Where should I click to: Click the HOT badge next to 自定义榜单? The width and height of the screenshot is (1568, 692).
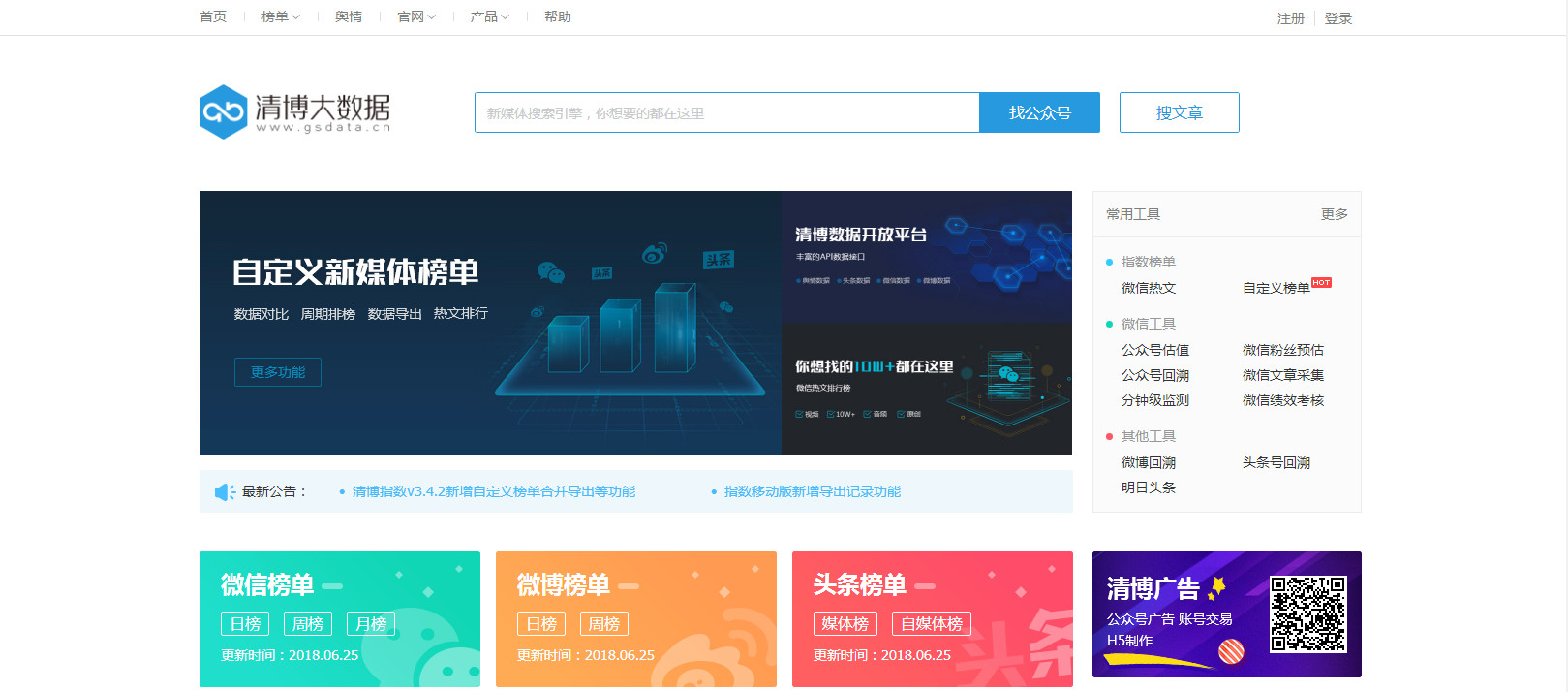tap(1321, 283)
